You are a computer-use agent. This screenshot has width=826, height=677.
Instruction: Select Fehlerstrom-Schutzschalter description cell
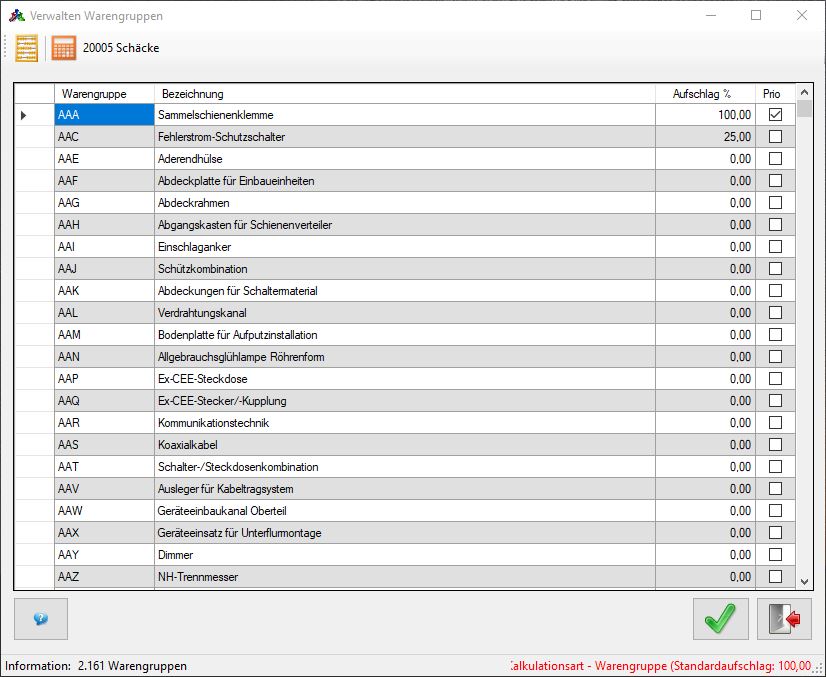(x=405, y=137)
